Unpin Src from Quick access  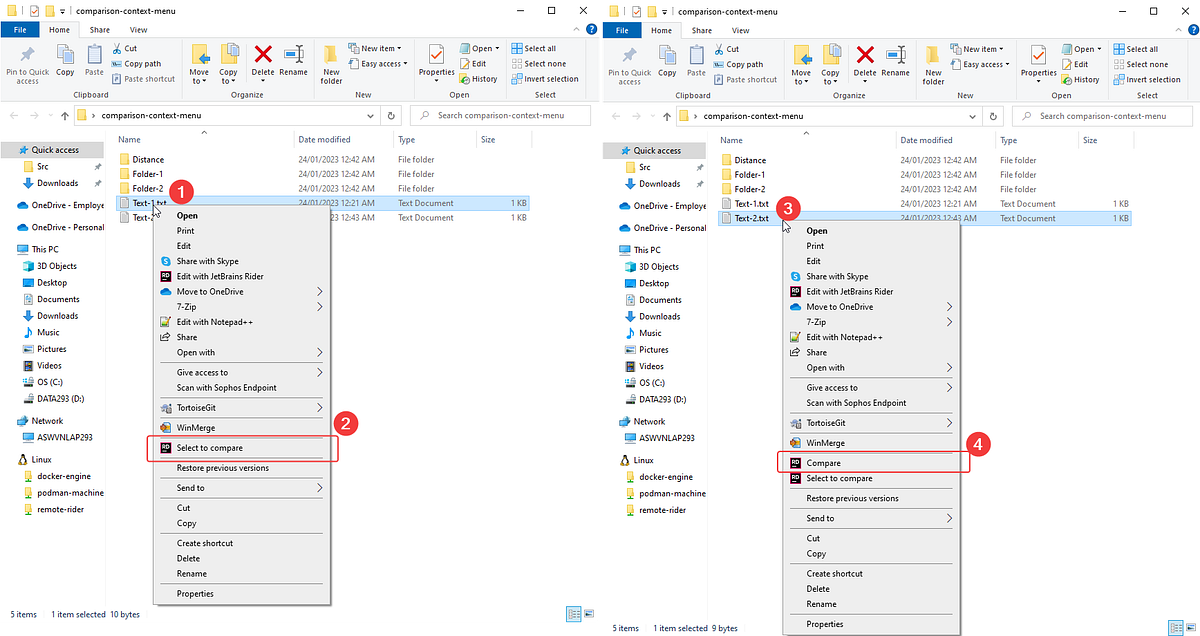coord(99,166)
